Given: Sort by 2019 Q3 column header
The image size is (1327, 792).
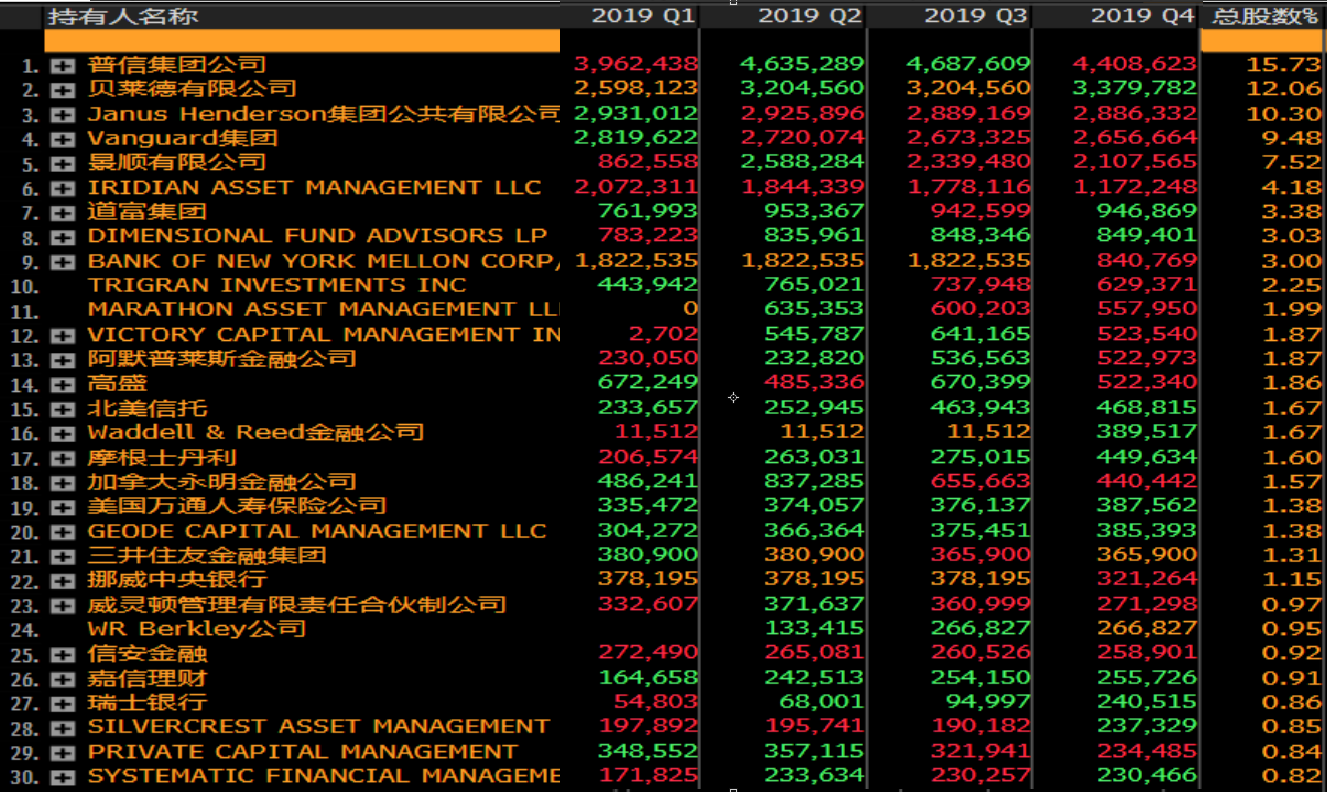Looking at the screenshot, I should pos(976,16).
